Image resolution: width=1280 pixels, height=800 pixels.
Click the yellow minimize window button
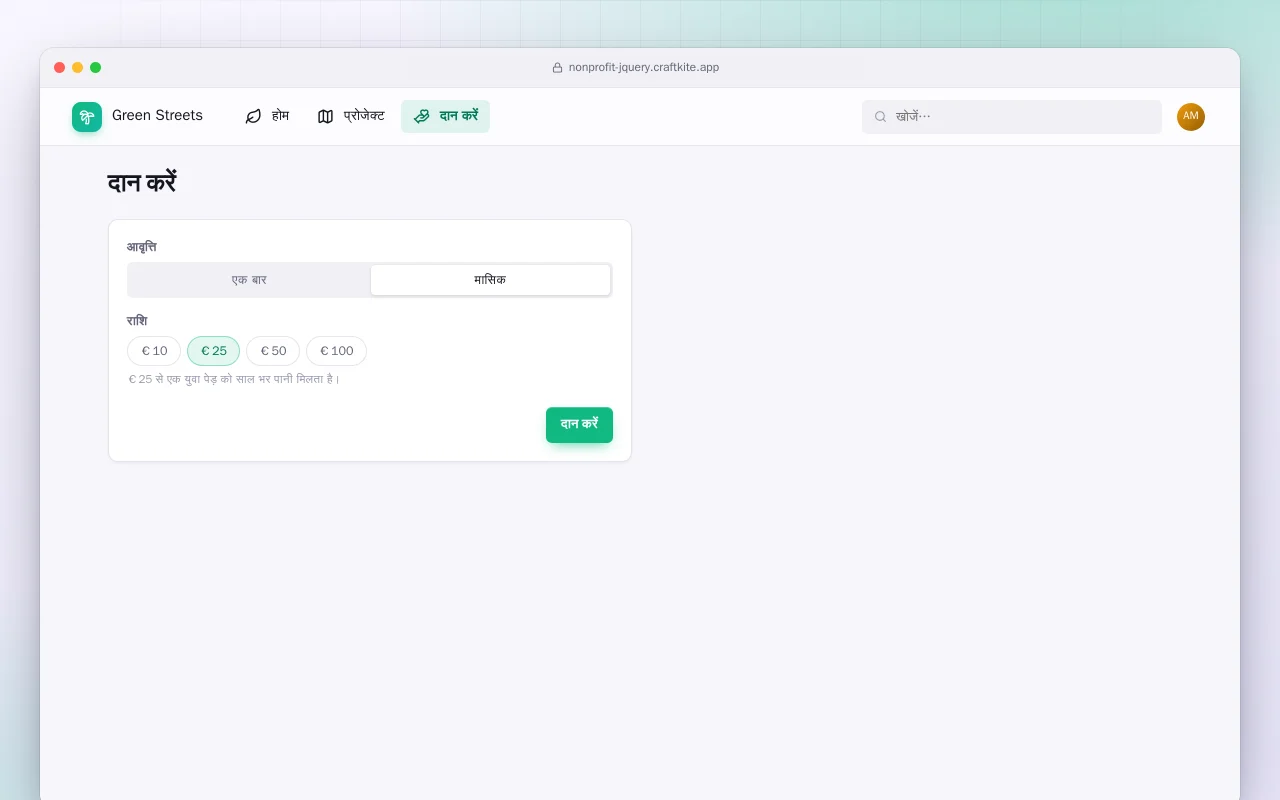point(78,68)
